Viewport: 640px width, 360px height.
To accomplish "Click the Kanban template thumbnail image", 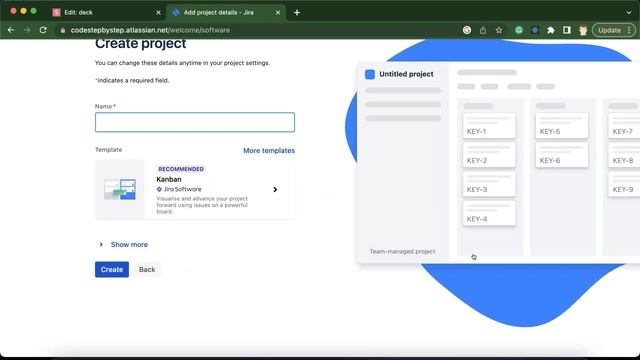I will click(120, 189).
